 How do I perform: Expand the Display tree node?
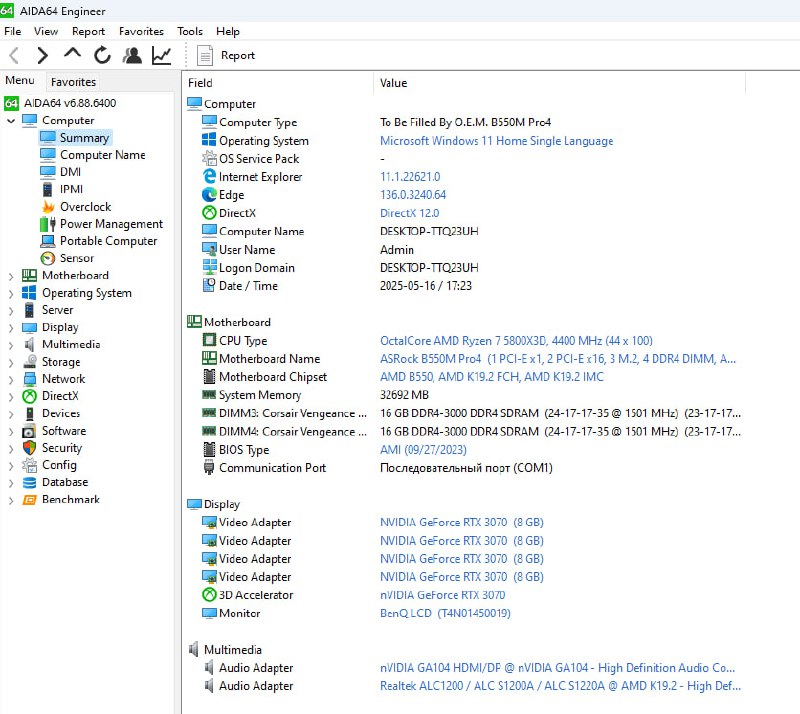point(11,328)
